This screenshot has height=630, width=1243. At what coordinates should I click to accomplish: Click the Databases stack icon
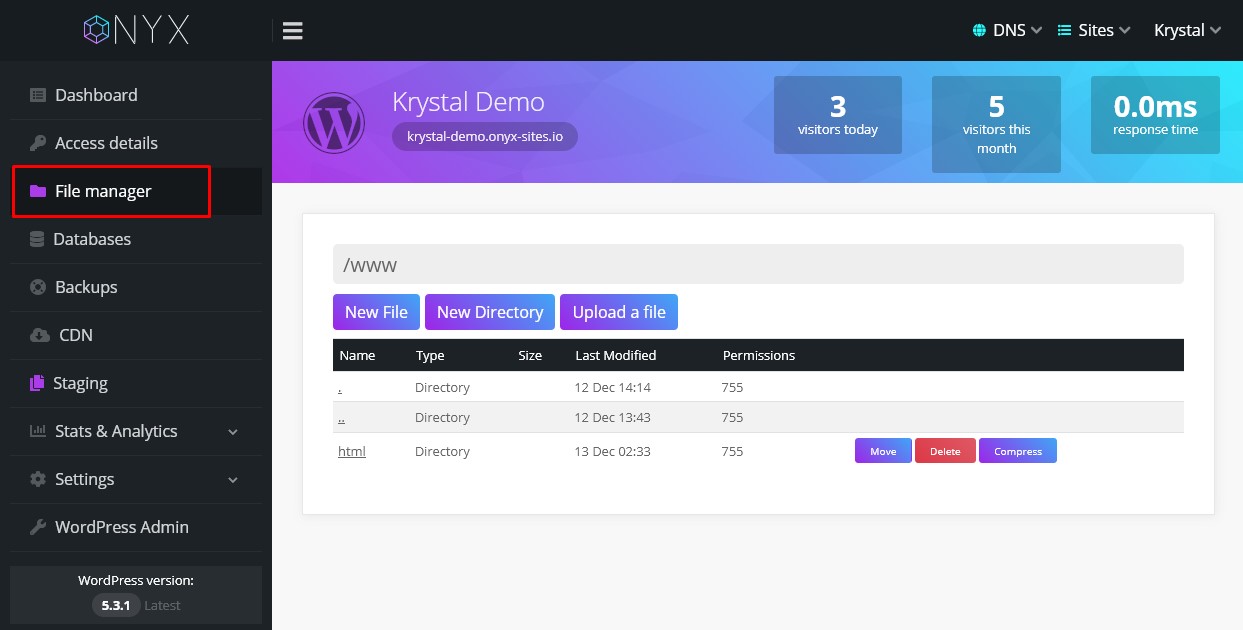point(37,239)
